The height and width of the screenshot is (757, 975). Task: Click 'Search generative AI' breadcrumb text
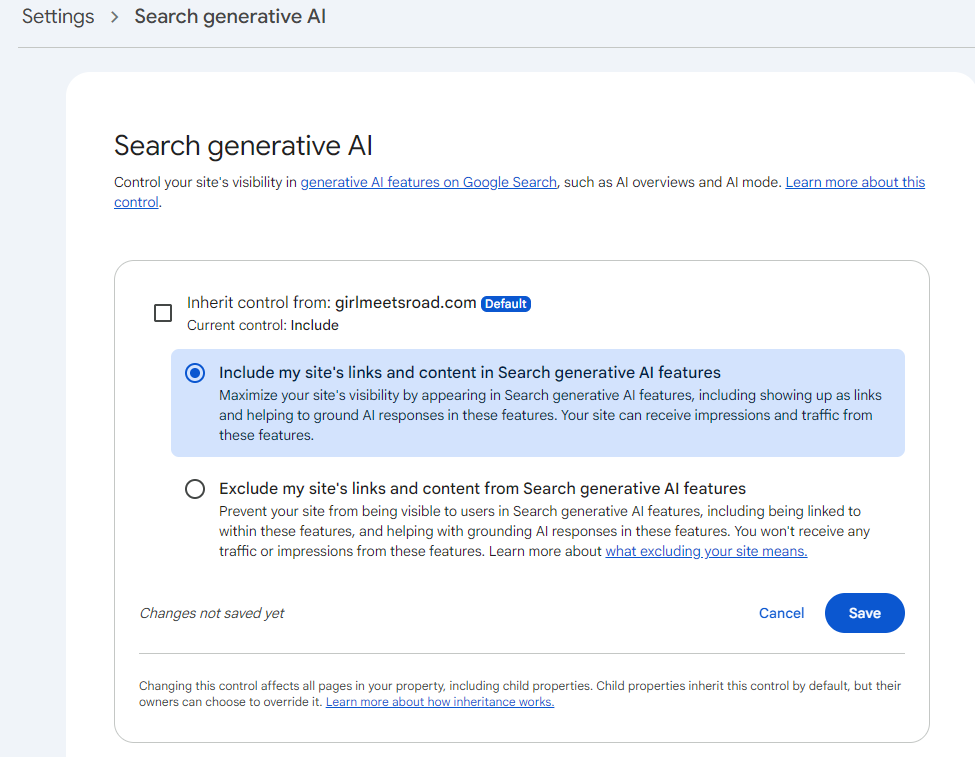tap(229, 17)
